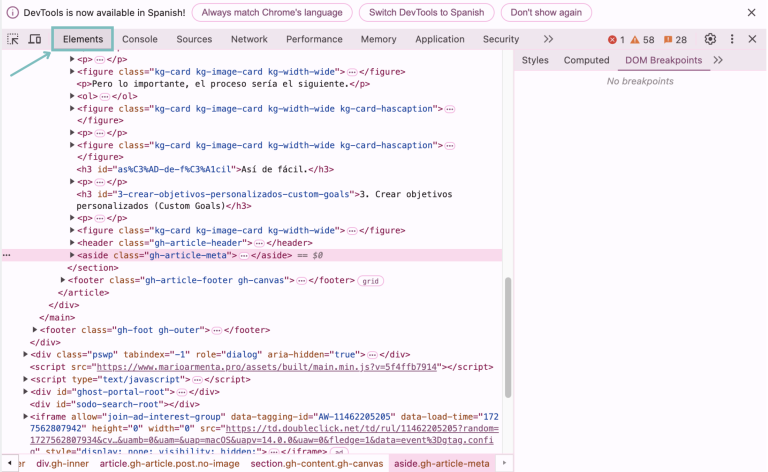
Task: Open the Application tab
Action: pos(439,39)
